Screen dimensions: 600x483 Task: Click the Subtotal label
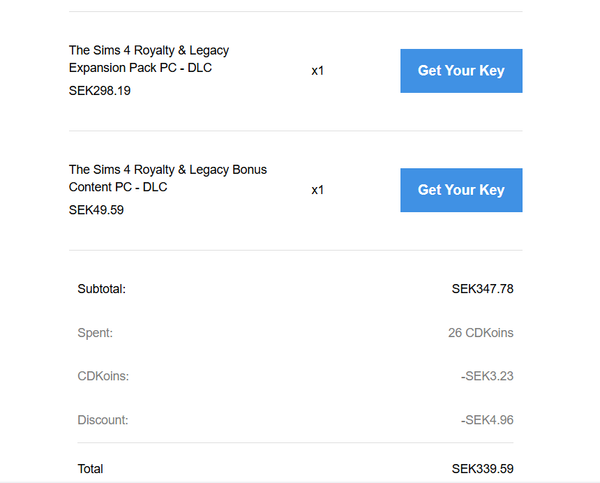pyautogui.click(x=102, y=289)
